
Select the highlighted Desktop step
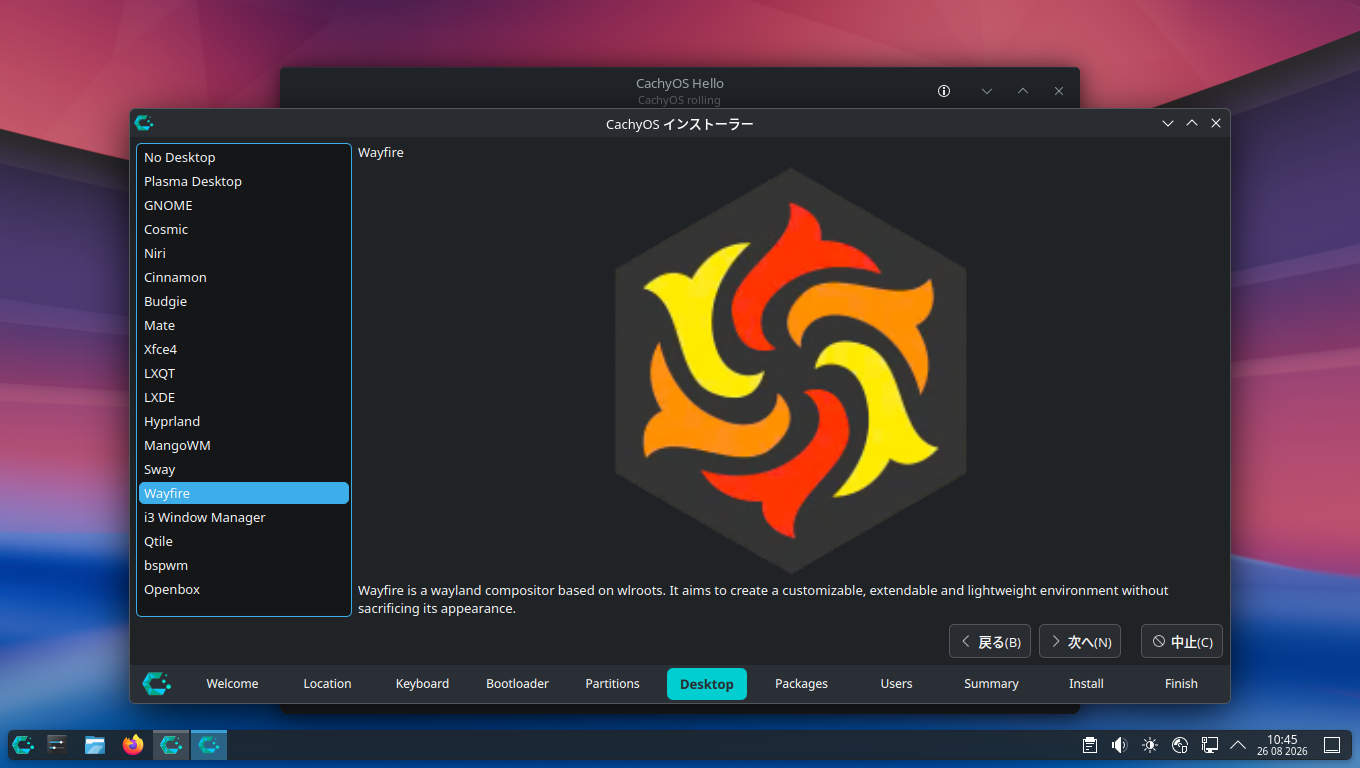[707, 684]
